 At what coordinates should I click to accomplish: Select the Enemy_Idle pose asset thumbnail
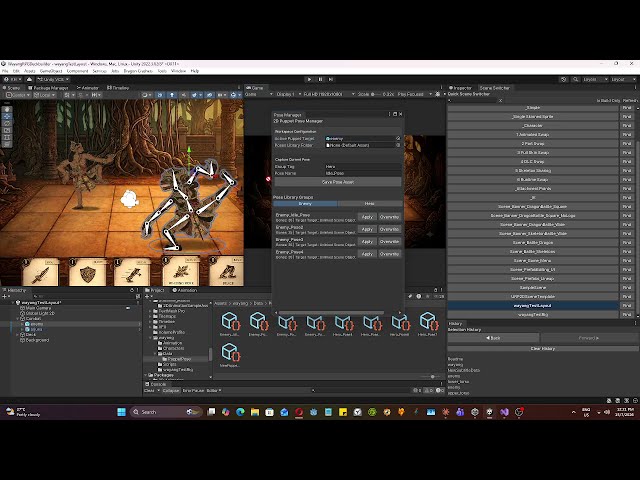point(230,322)
